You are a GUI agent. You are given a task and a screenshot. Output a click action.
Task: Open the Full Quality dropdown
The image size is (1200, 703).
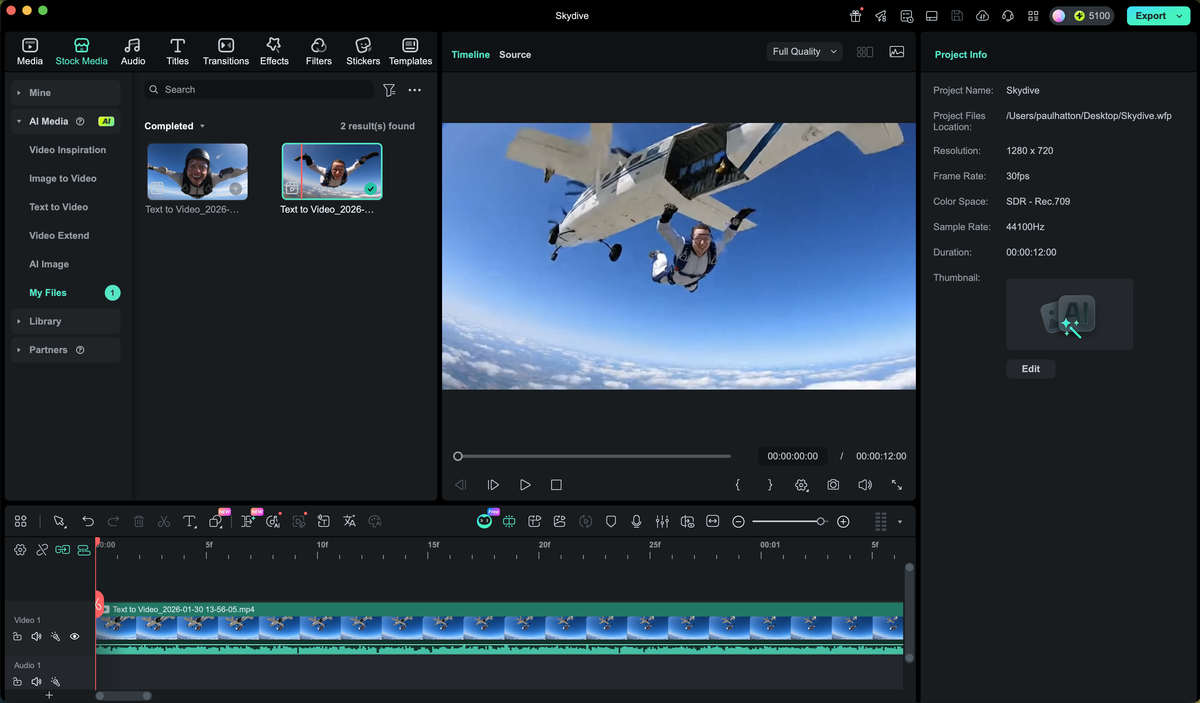pyautogui.click(x=804, y=51)
